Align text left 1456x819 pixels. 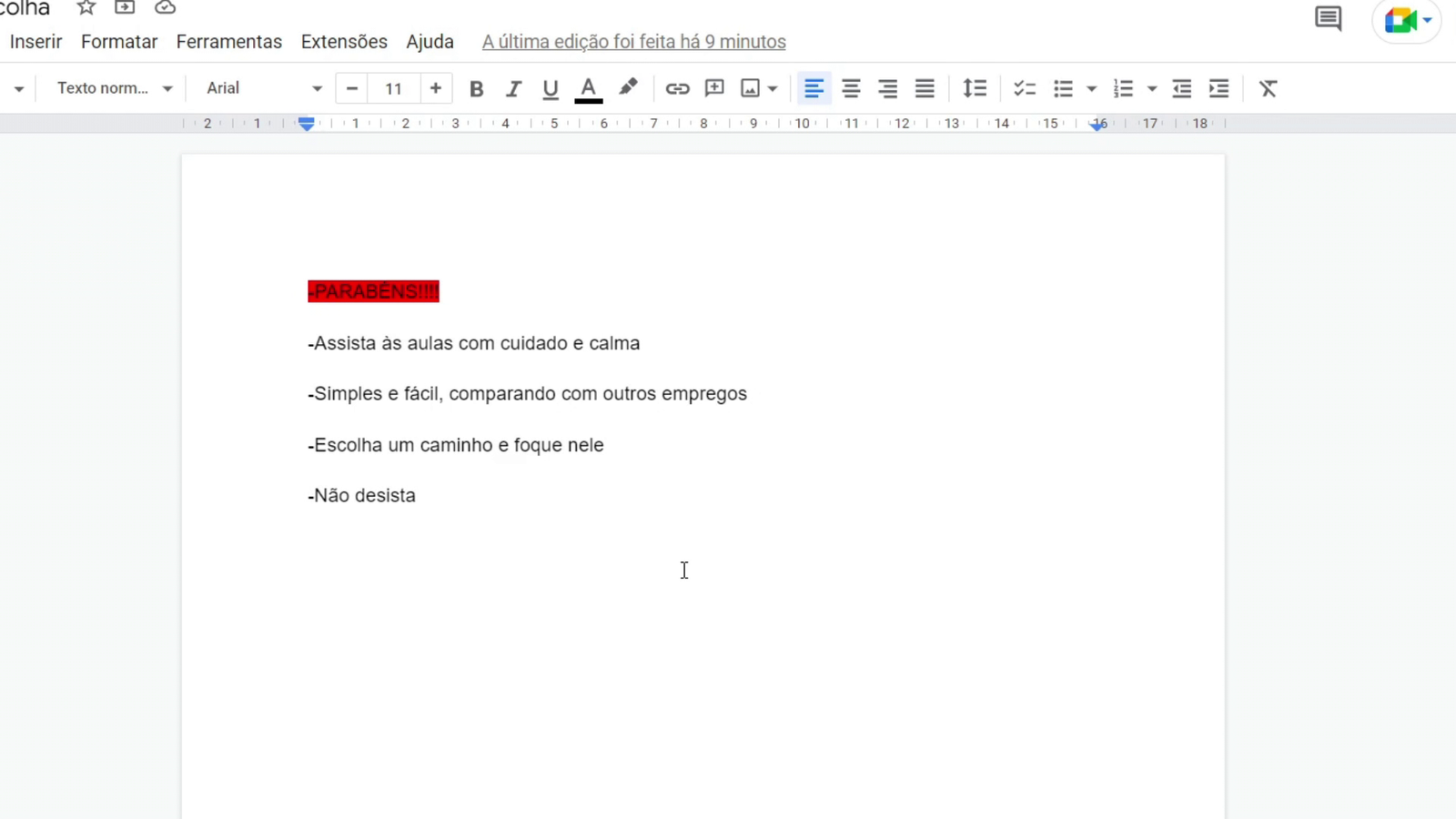814,88
